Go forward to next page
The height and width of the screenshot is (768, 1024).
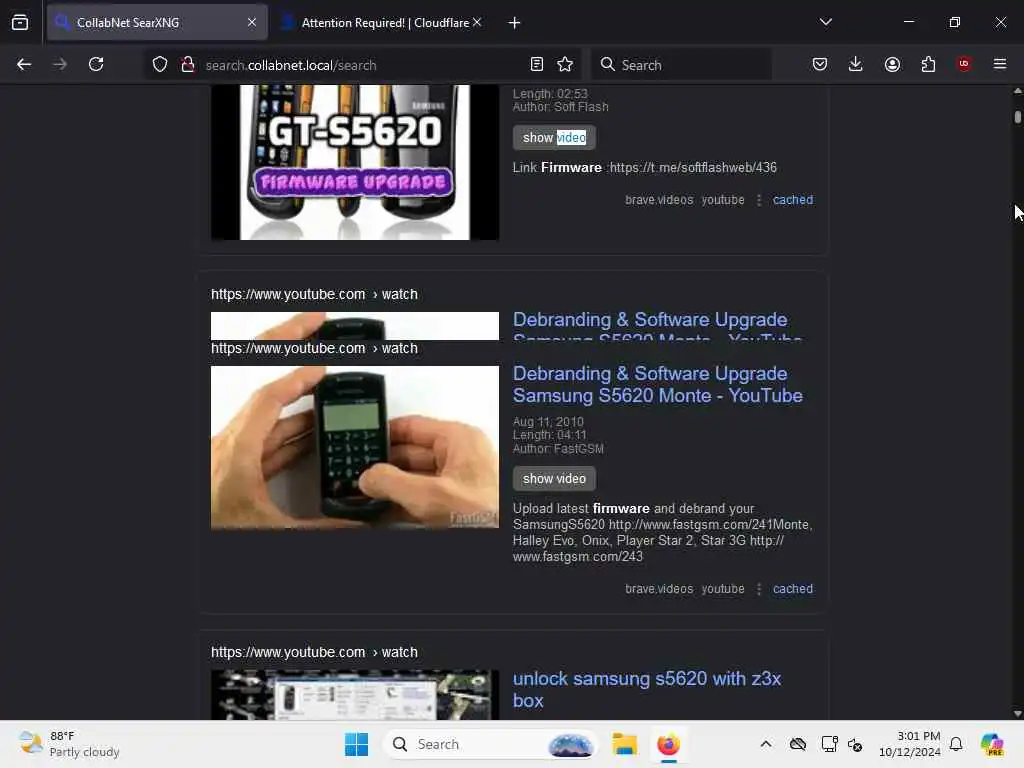point(60,64)
